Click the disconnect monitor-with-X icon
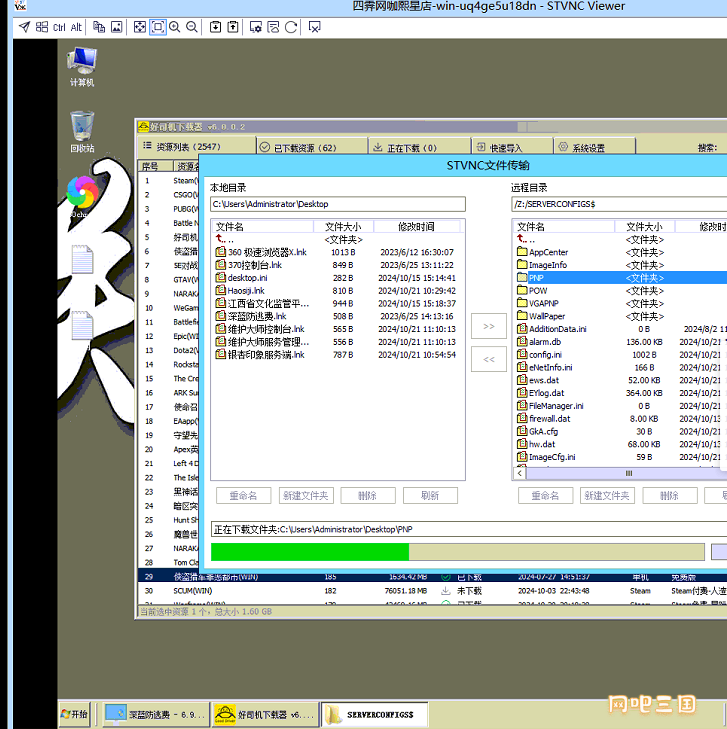This screenshot has height=729, width=727. [315, 27]
